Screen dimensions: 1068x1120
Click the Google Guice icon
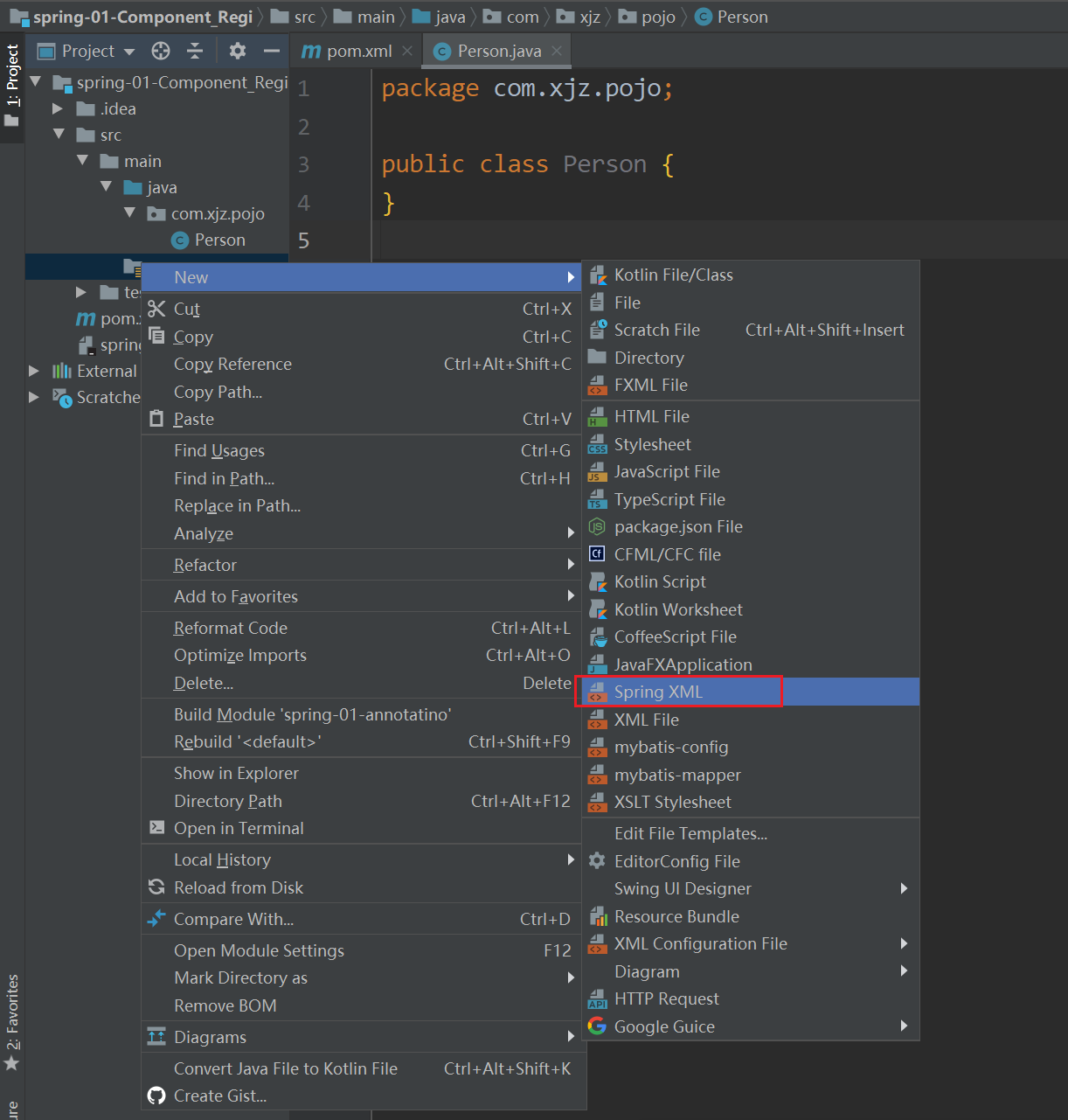[598, 1026]
